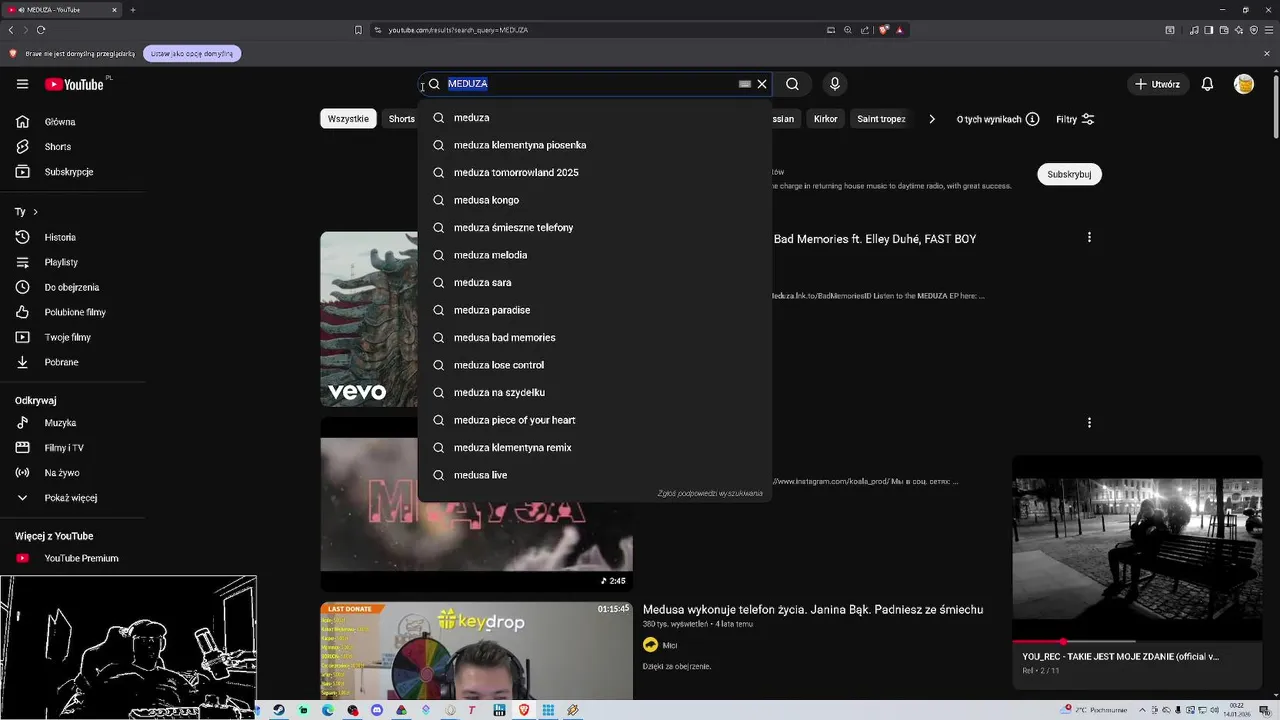Open the Brave Shields lion icon
Screen dimensions: 1280x720
point(884,30)
